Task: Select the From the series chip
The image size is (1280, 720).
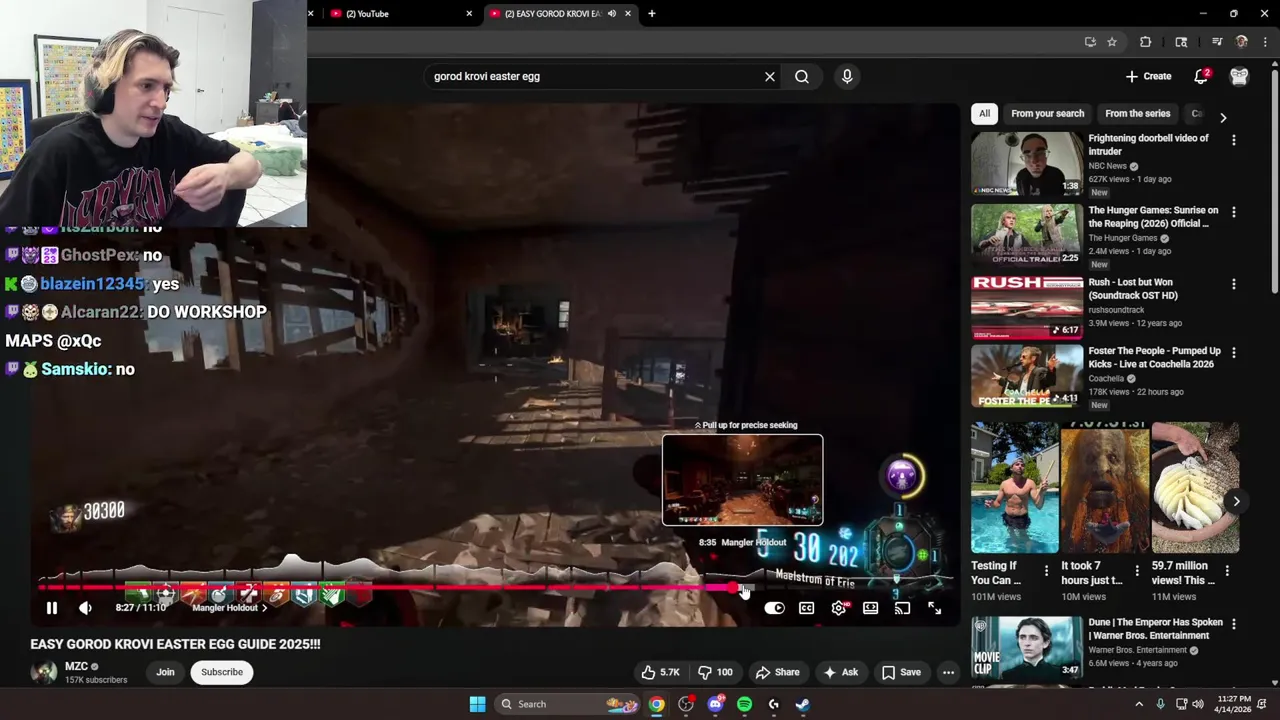Action: point(1137,114)
